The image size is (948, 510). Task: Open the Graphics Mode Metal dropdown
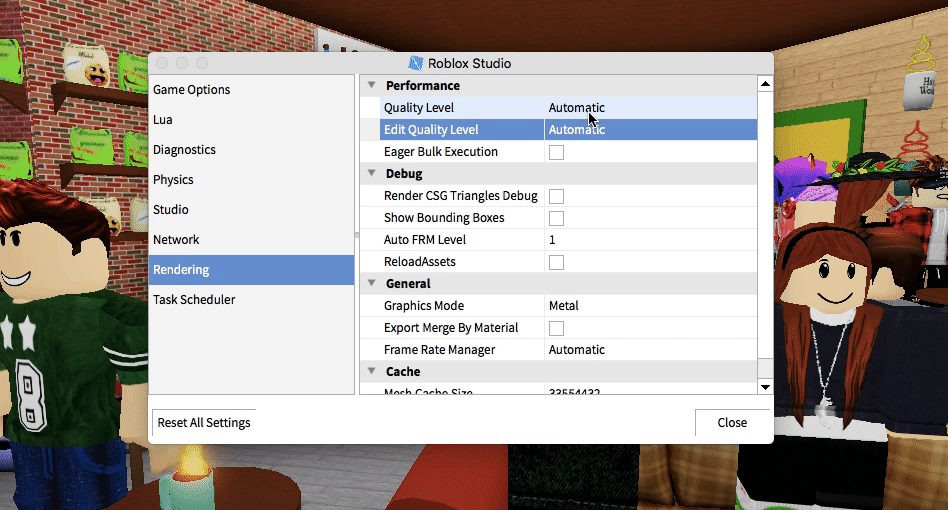click(x=651, y=306)
